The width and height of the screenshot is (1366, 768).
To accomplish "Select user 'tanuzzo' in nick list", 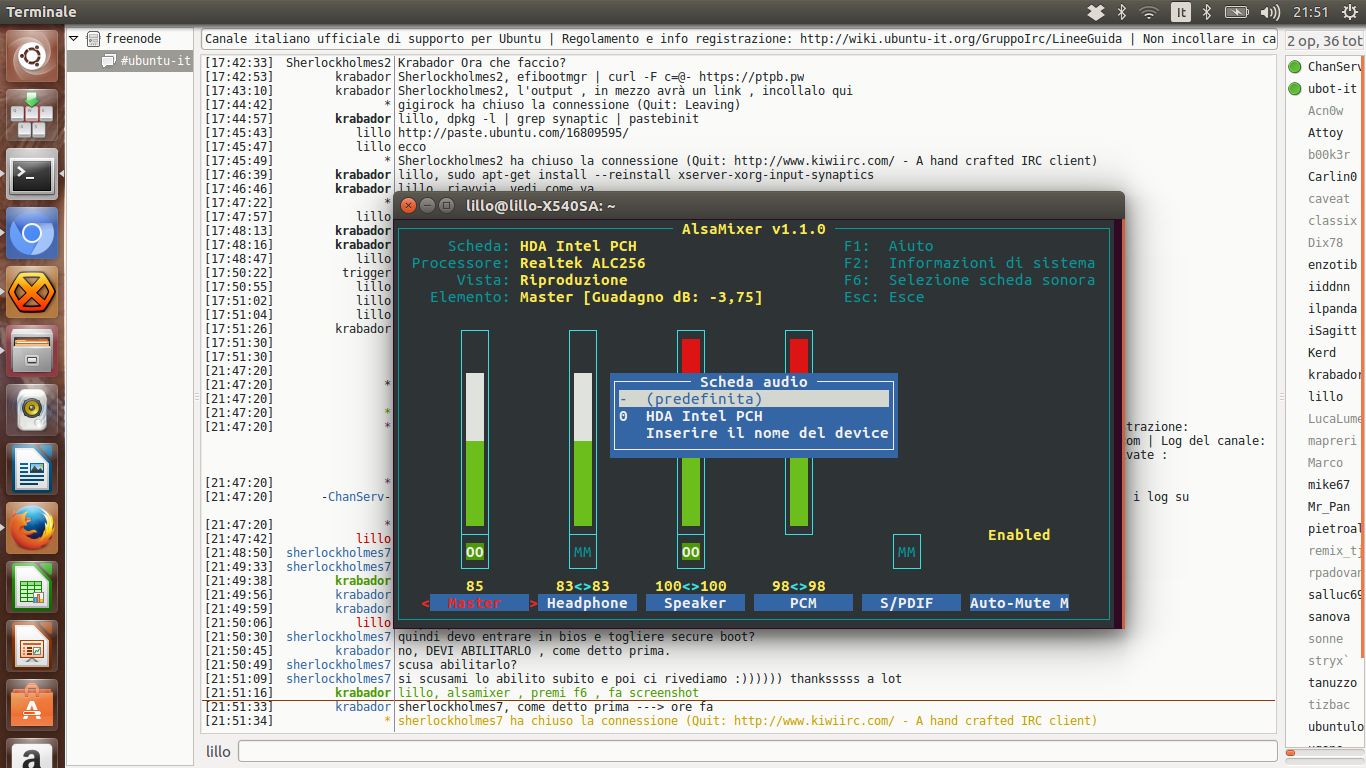I will 1332,683.
